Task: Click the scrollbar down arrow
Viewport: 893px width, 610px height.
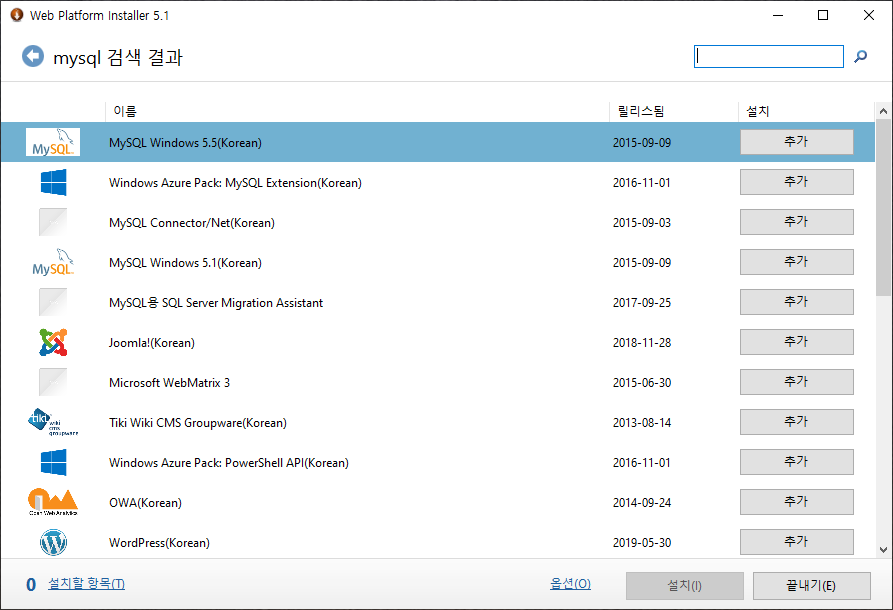Action: [x=883, y=550]
